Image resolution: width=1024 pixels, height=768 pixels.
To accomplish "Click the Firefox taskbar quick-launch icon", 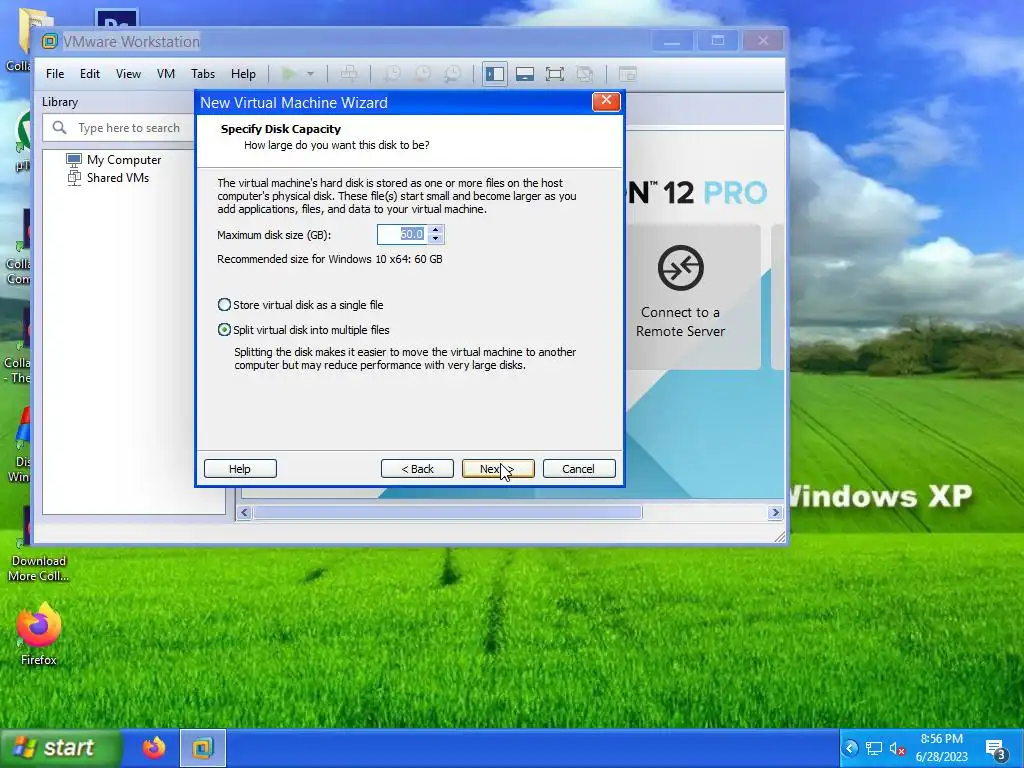I will [x=154, y=748].
